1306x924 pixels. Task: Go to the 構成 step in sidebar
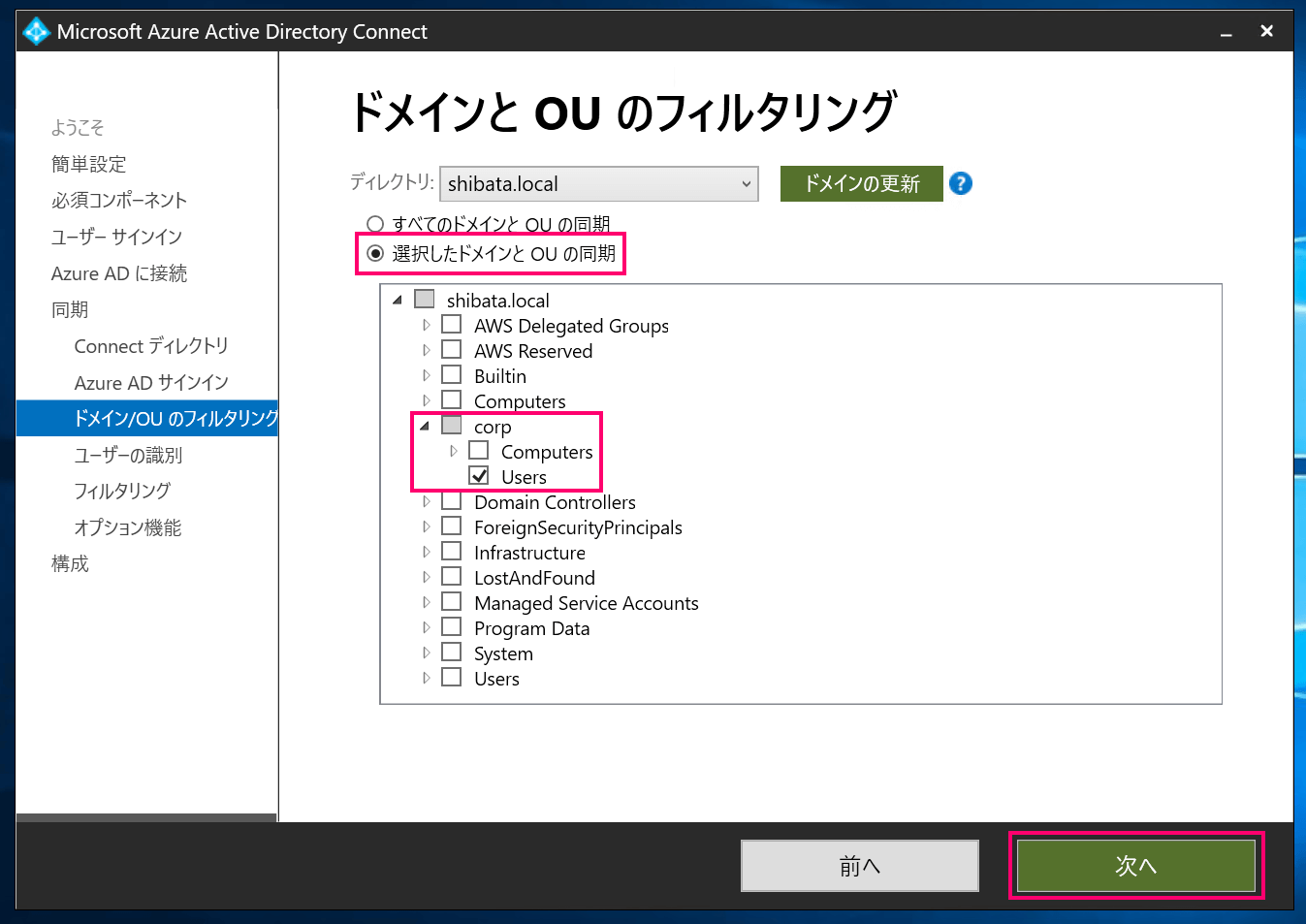70,563
